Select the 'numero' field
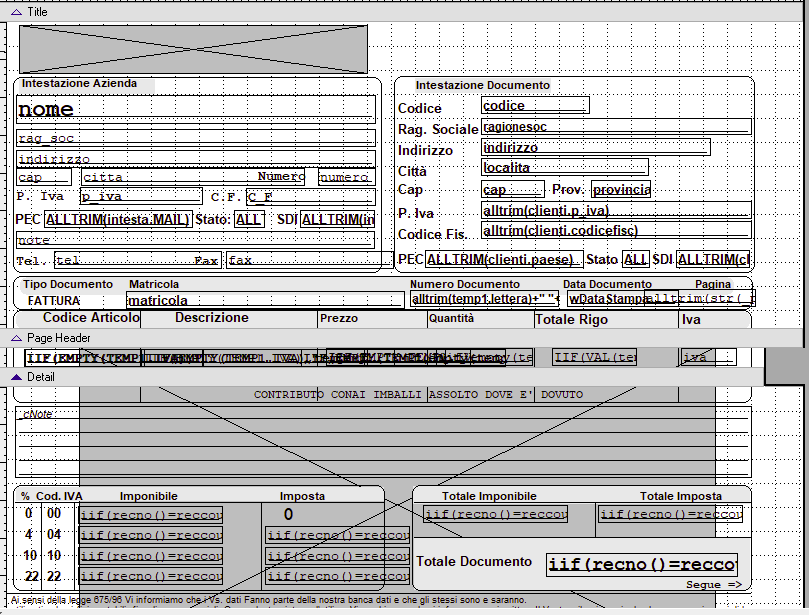The width and height of the screenshot is (809, 615). 347,176
